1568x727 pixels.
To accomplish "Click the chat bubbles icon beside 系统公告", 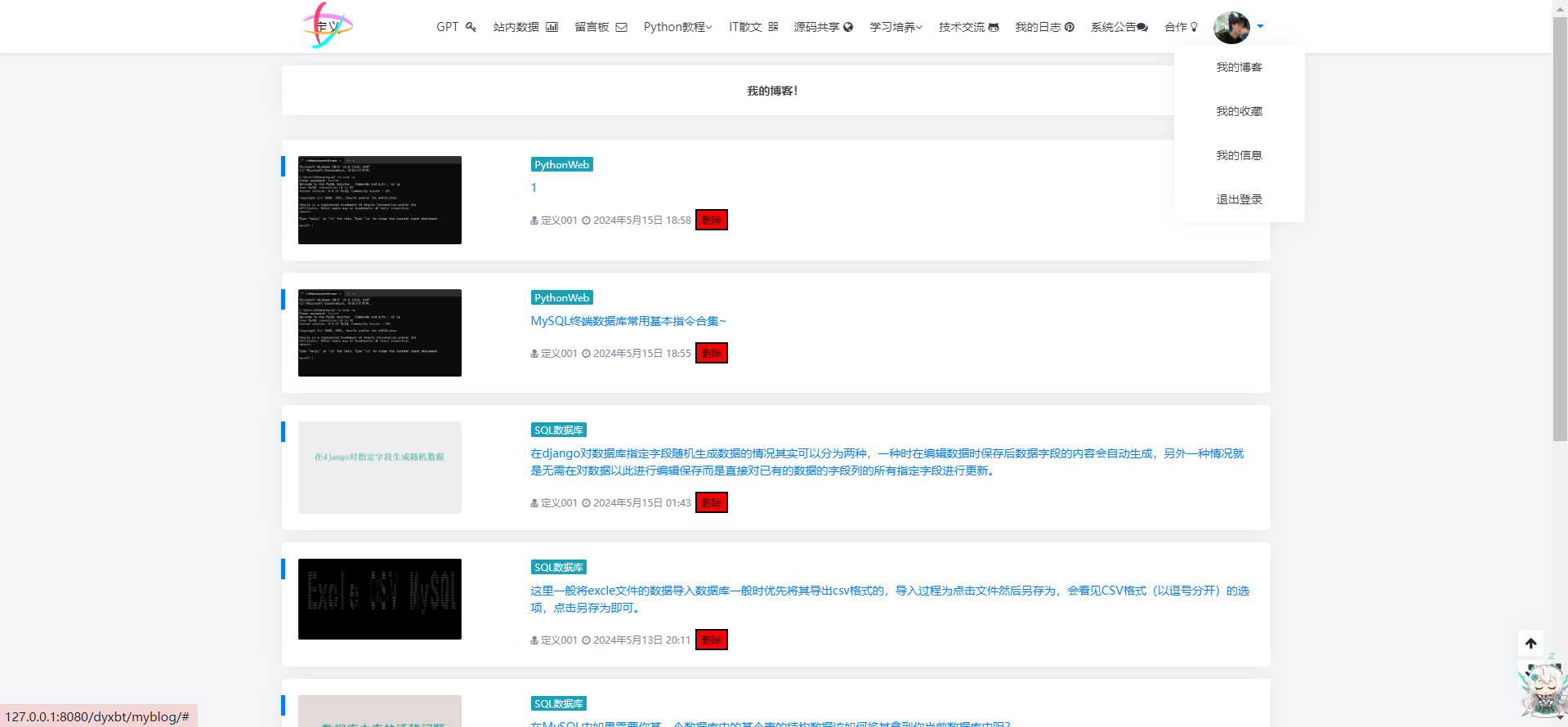I will pos(1142,27).
